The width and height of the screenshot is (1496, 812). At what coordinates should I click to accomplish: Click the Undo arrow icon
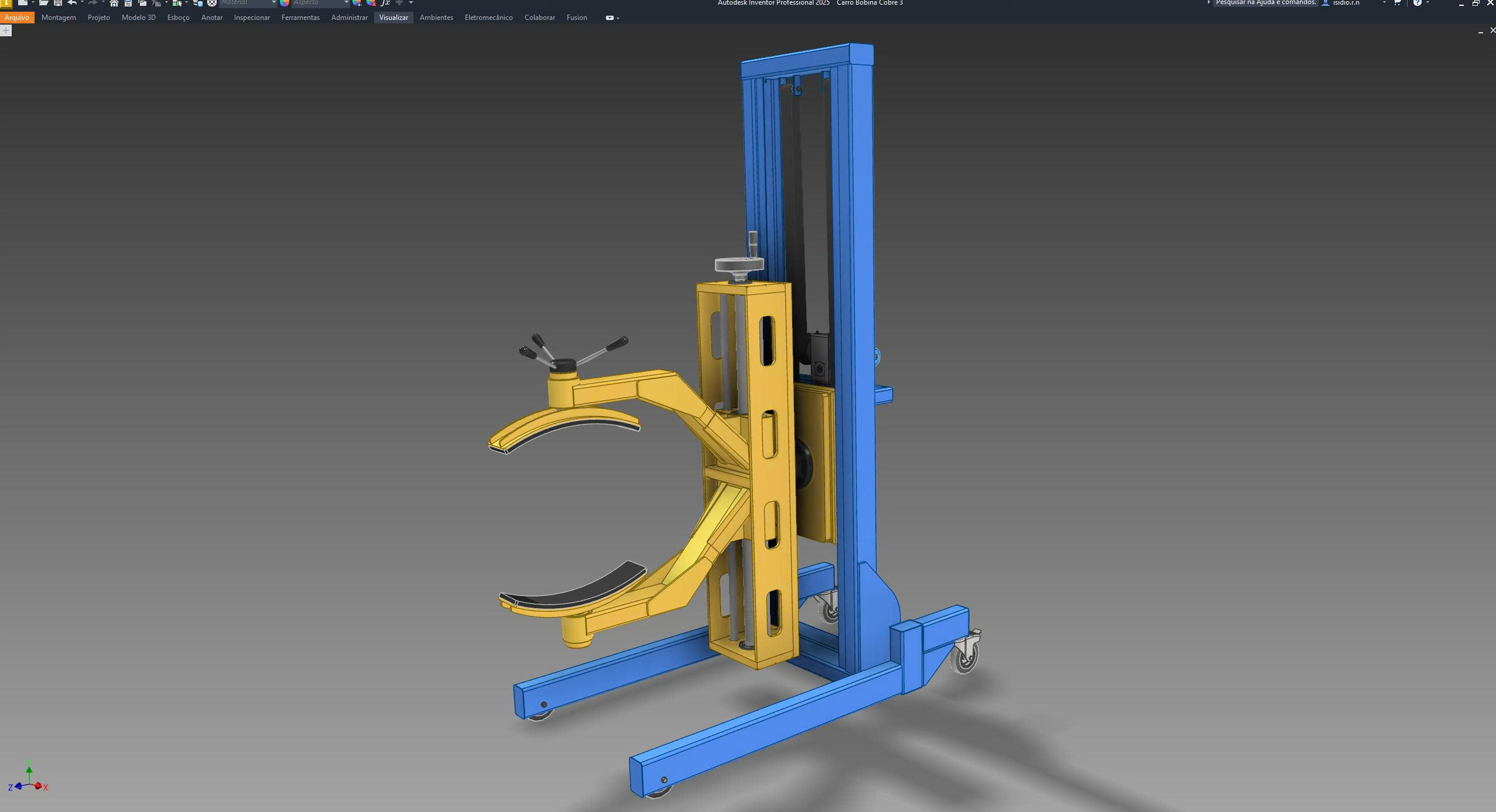click(72, 3)
